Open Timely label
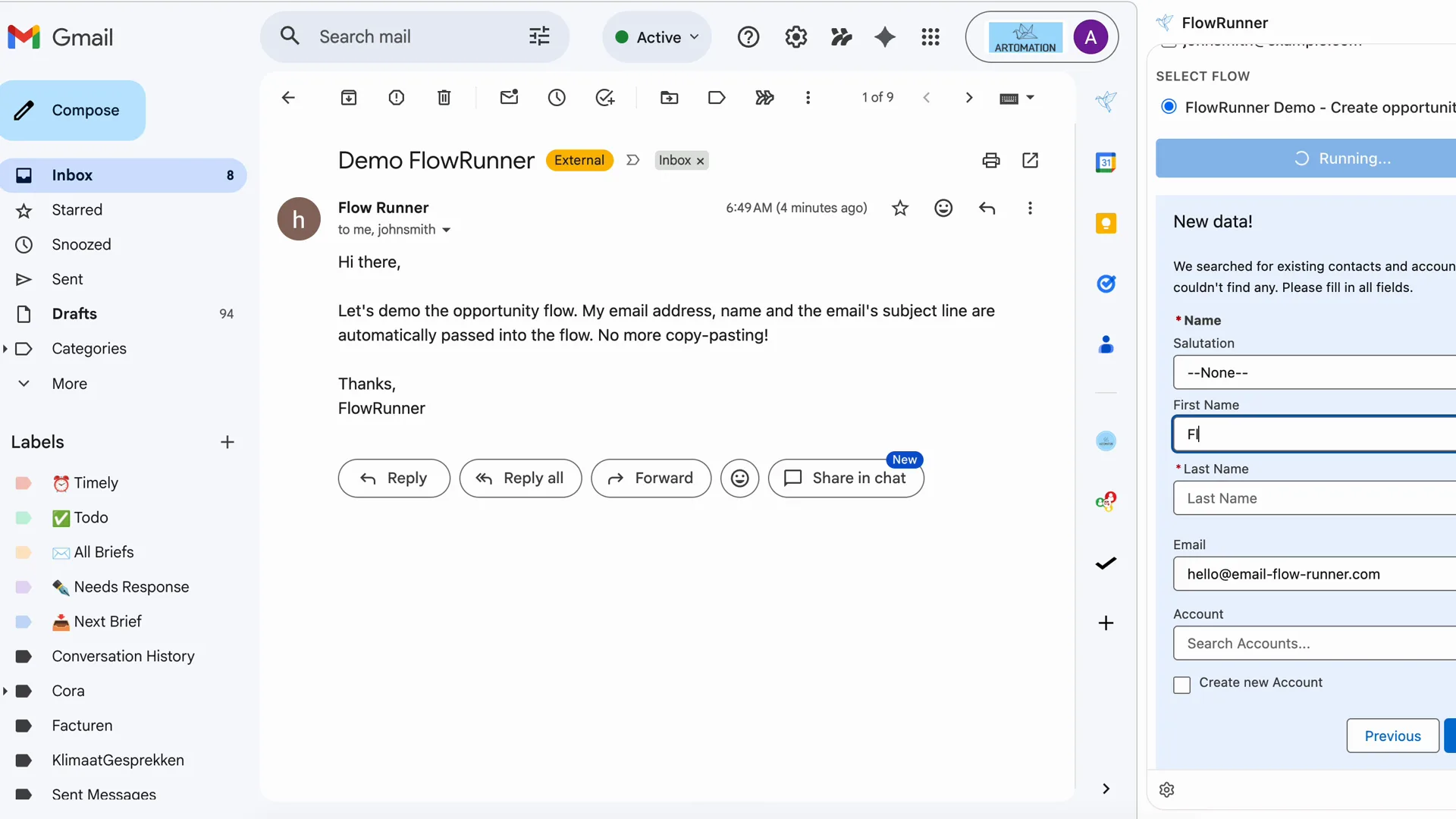1456x819 pixels. point(96,483)
